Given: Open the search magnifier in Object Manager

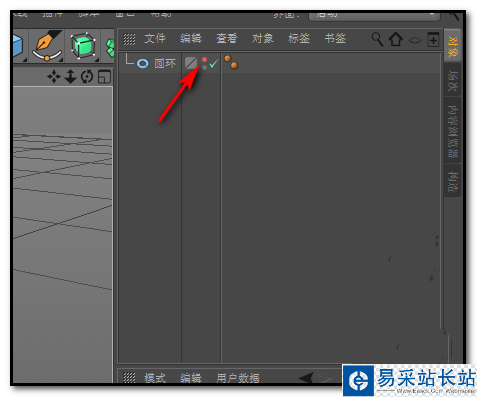Looking at the screenshot, I should [377, 39].
